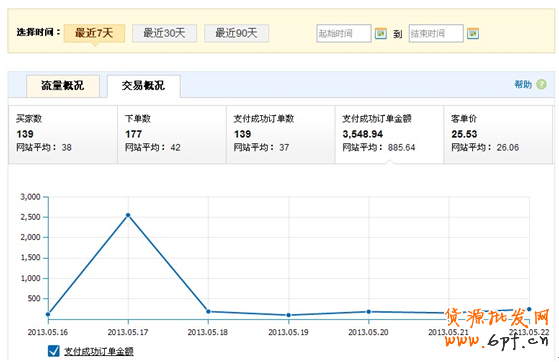Screen dimensions: 559x362
Task: Select the 支付成功订单金额 metric card
Action: coord(389,134)
